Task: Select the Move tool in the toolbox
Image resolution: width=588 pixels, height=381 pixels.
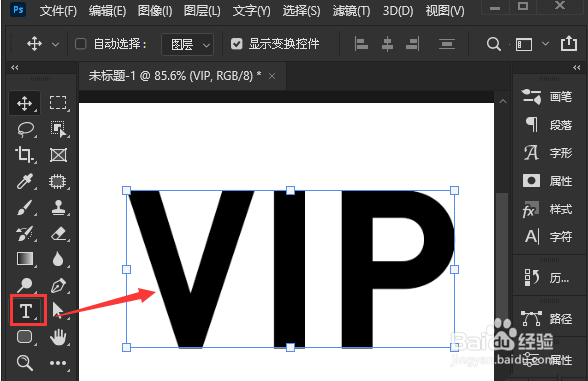Action: [x=24, y=103]
